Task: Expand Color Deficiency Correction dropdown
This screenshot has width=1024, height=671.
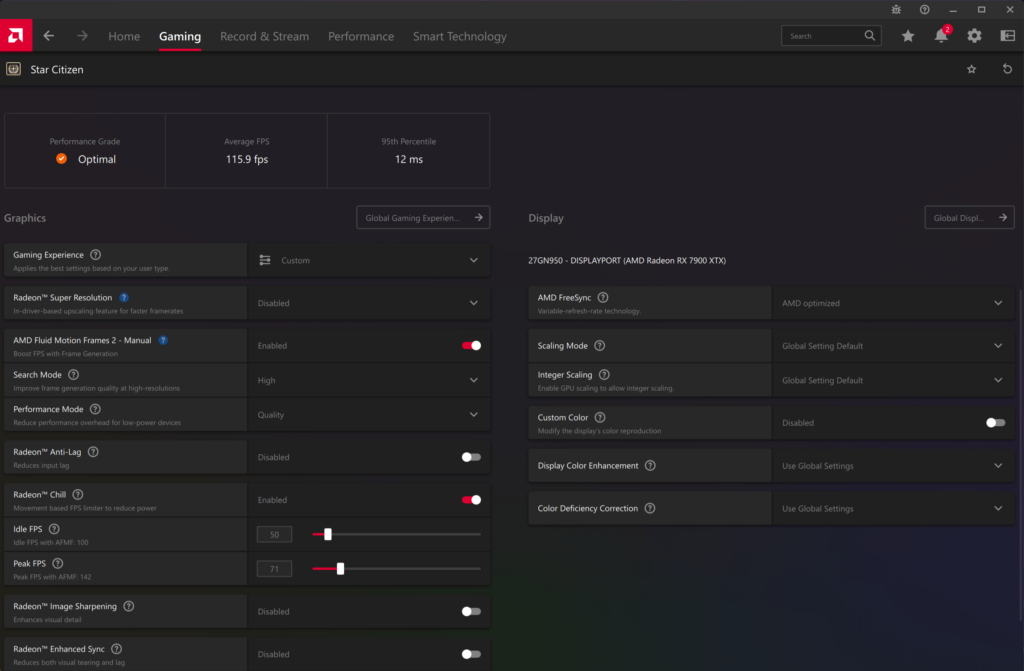Action: pos(893,508)
